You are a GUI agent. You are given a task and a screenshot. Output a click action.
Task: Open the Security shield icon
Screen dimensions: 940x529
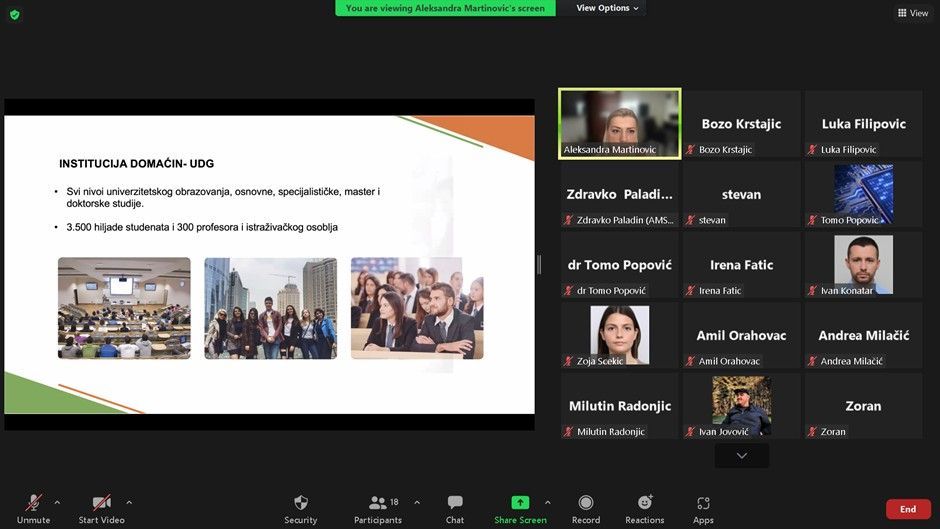[x=300, y=503]
